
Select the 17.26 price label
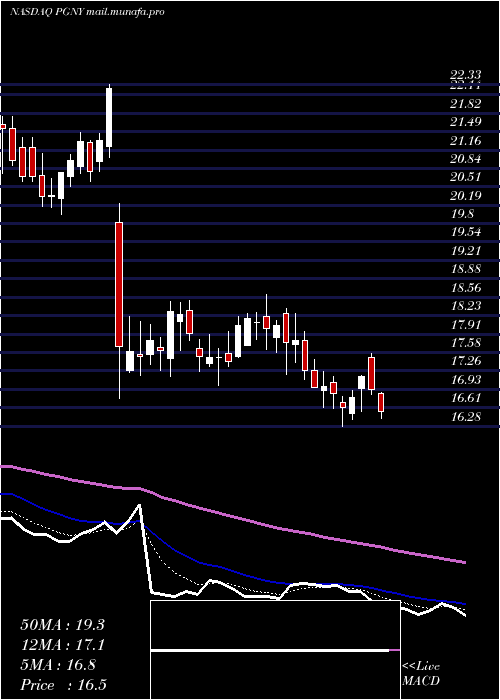pyautogui.click(x=466, y=361)
